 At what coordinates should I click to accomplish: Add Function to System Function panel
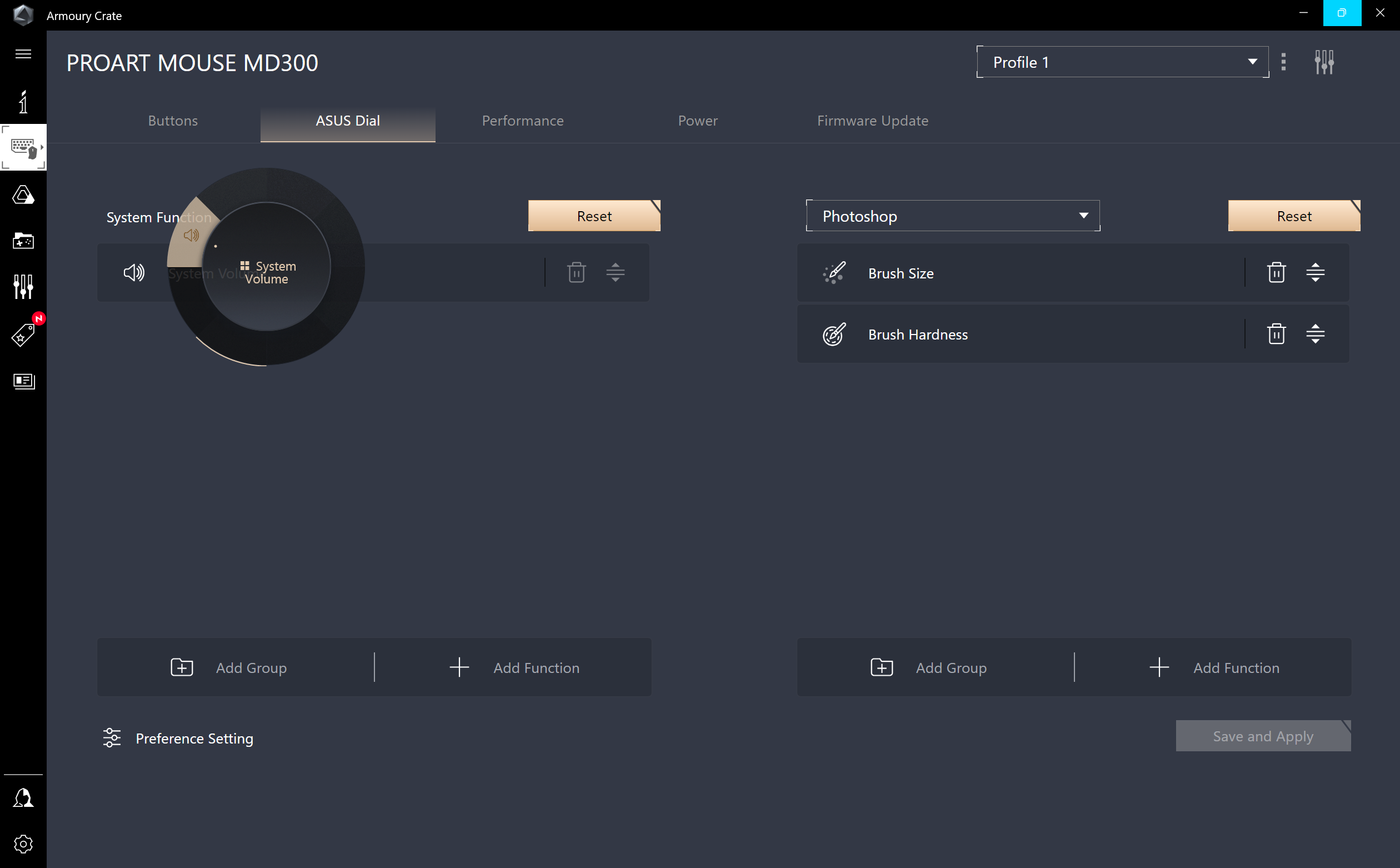pyautogui.click(x=514, y=667)
